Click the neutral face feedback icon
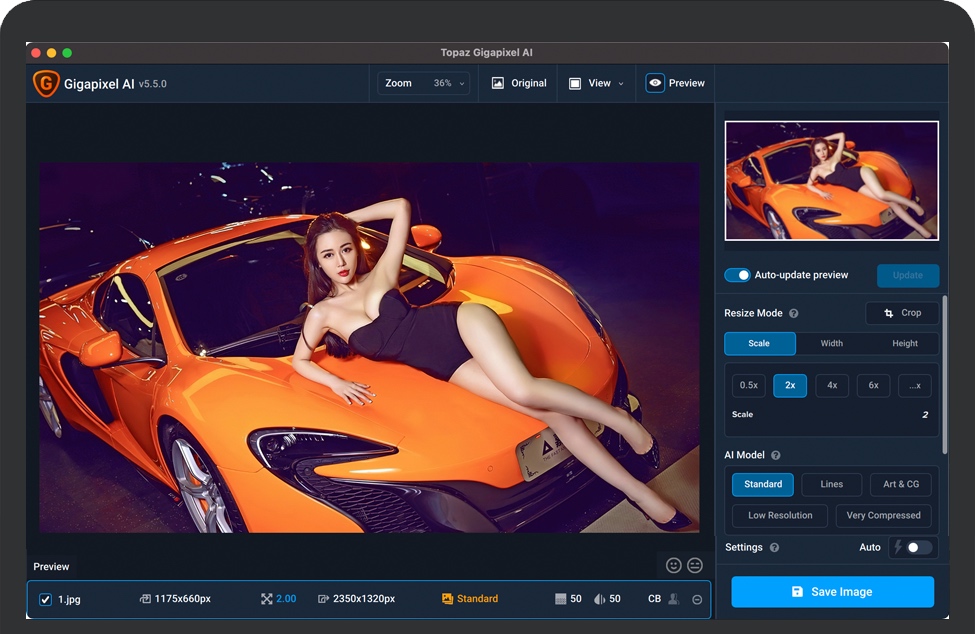Screen dimensions: 975x634 [695, 566]
